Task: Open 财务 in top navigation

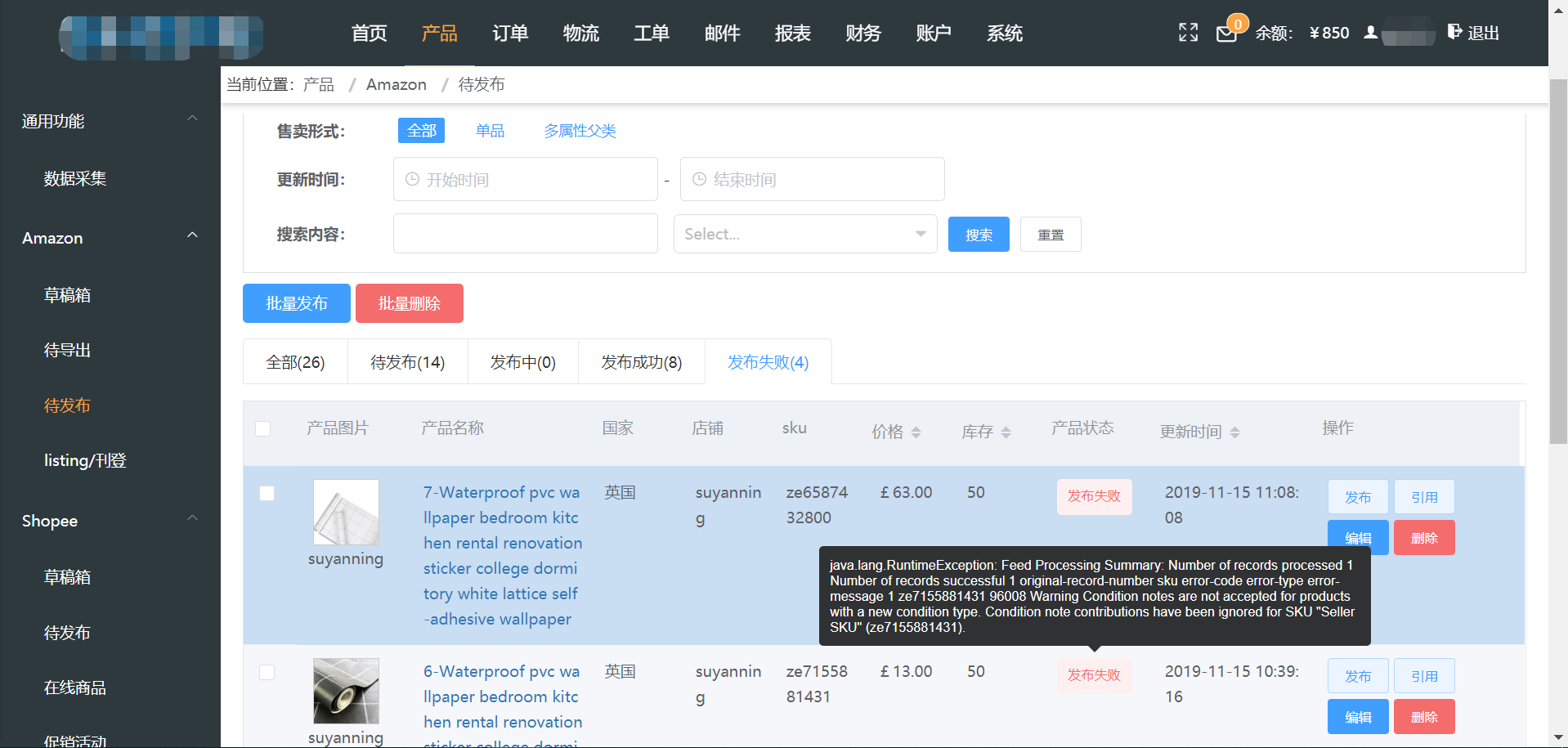Action: (863, 34)
